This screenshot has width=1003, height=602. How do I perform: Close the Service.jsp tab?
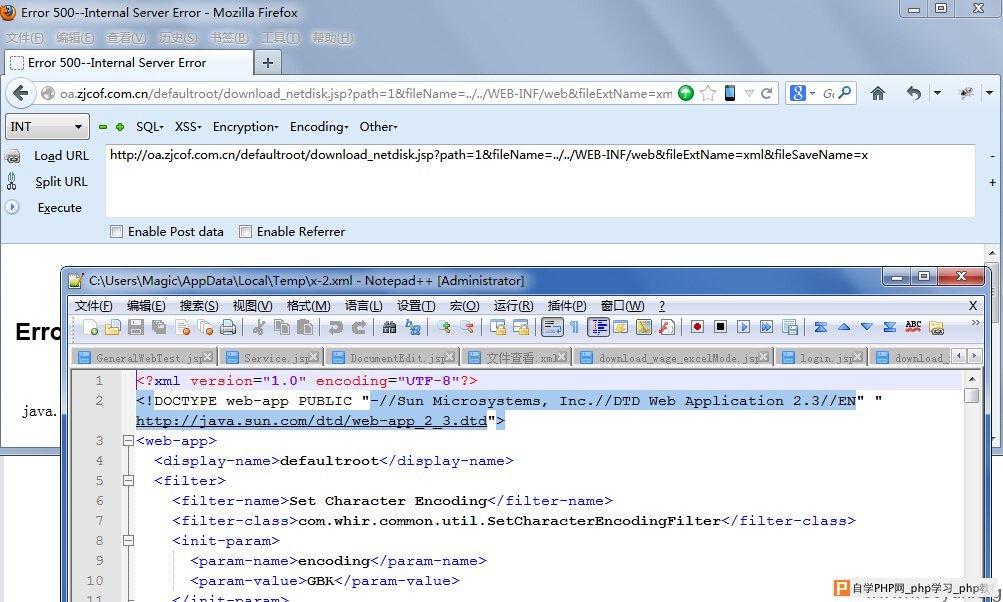pyautogui.click(x=313, y=357)
